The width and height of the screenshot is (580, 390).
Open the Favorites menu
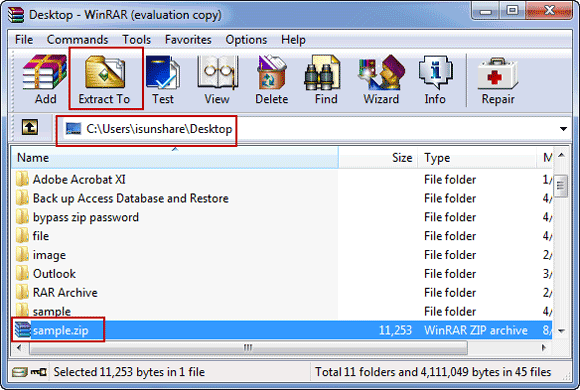coord(188,40)
